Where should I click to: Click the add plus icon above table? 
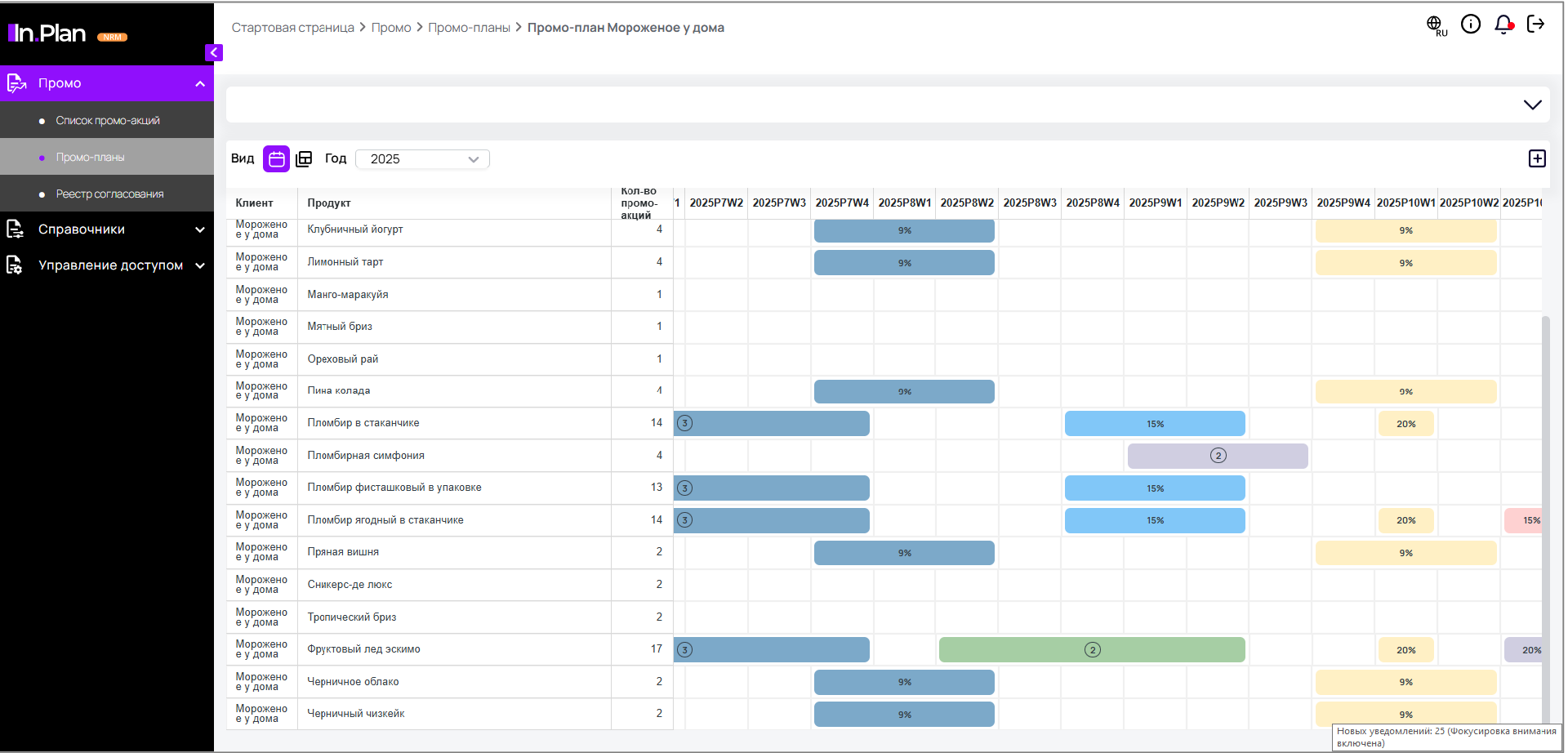click(1537, 158)
